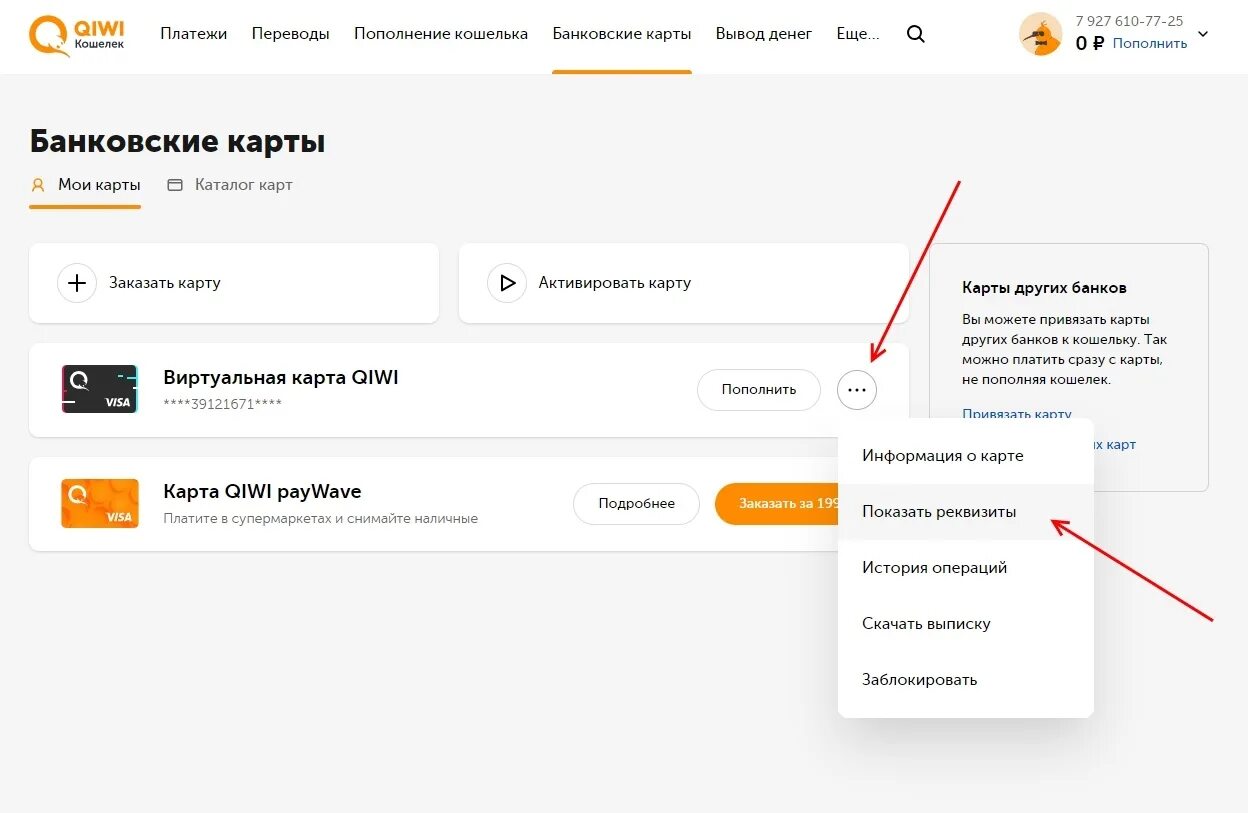Click the card number ****39121671****
This screenshot has width=1248, height=813.
(223, 404)
